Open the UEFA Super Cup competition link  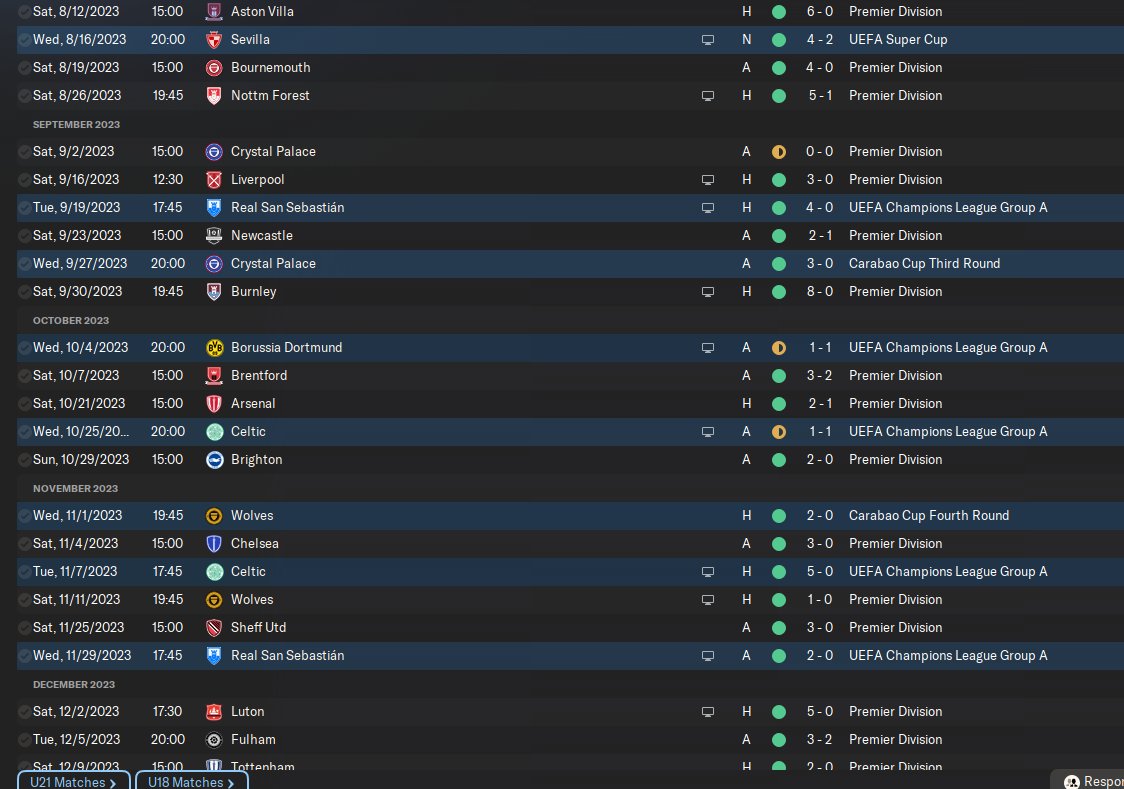coord(897,40)
